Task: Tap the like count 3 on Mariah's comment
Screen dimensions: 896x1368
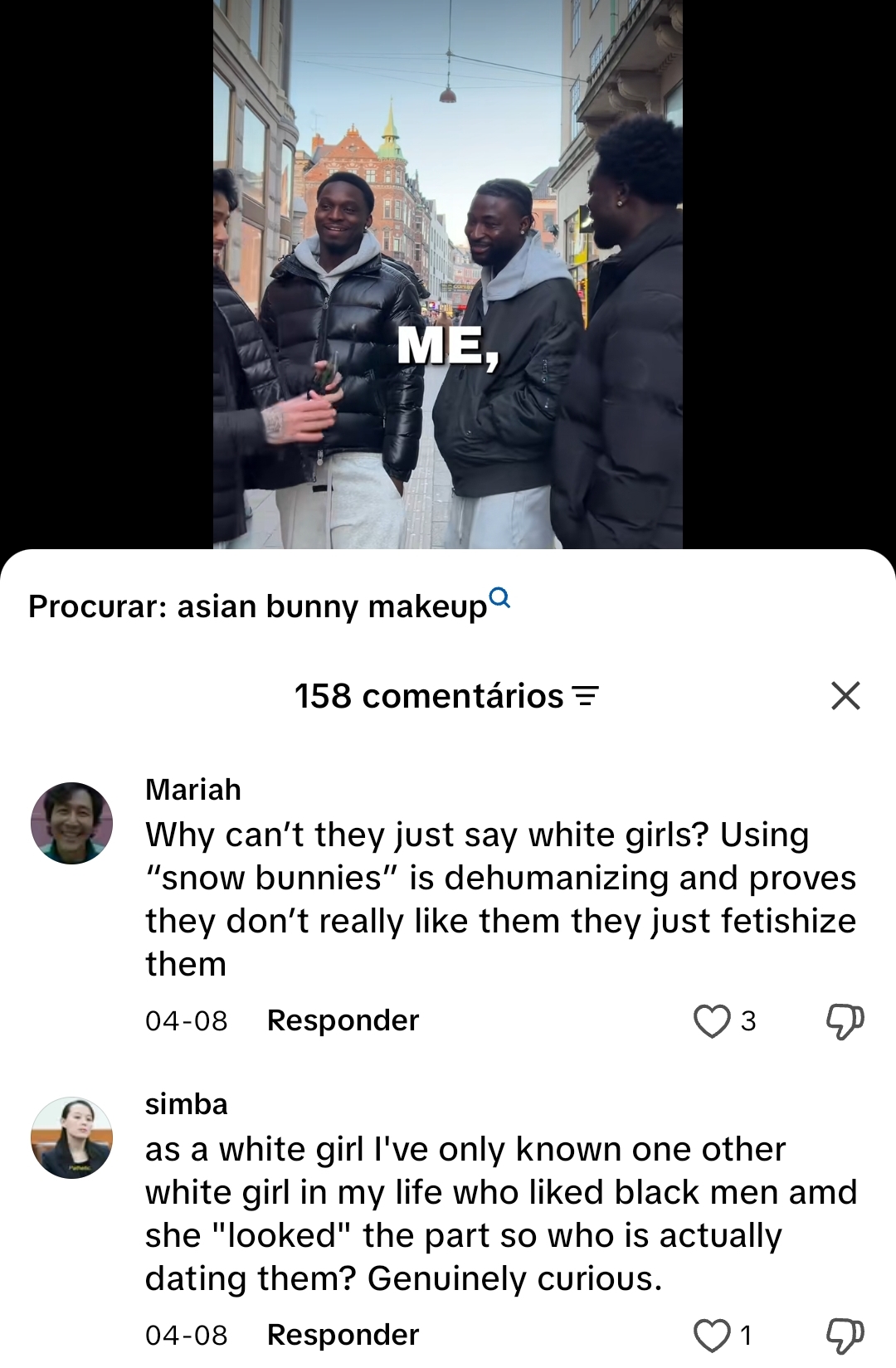Action: point(748,1021)
